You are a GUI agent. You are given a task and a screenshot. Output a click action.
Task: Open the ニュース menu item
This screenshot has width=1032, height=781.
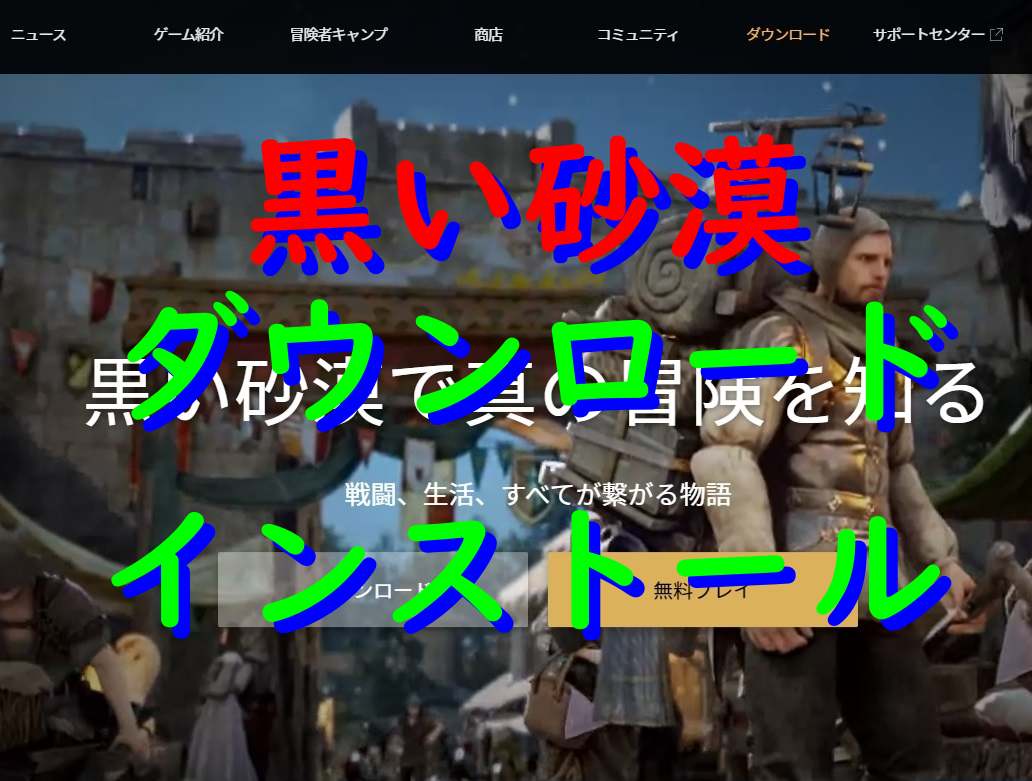tap(38, 33)
